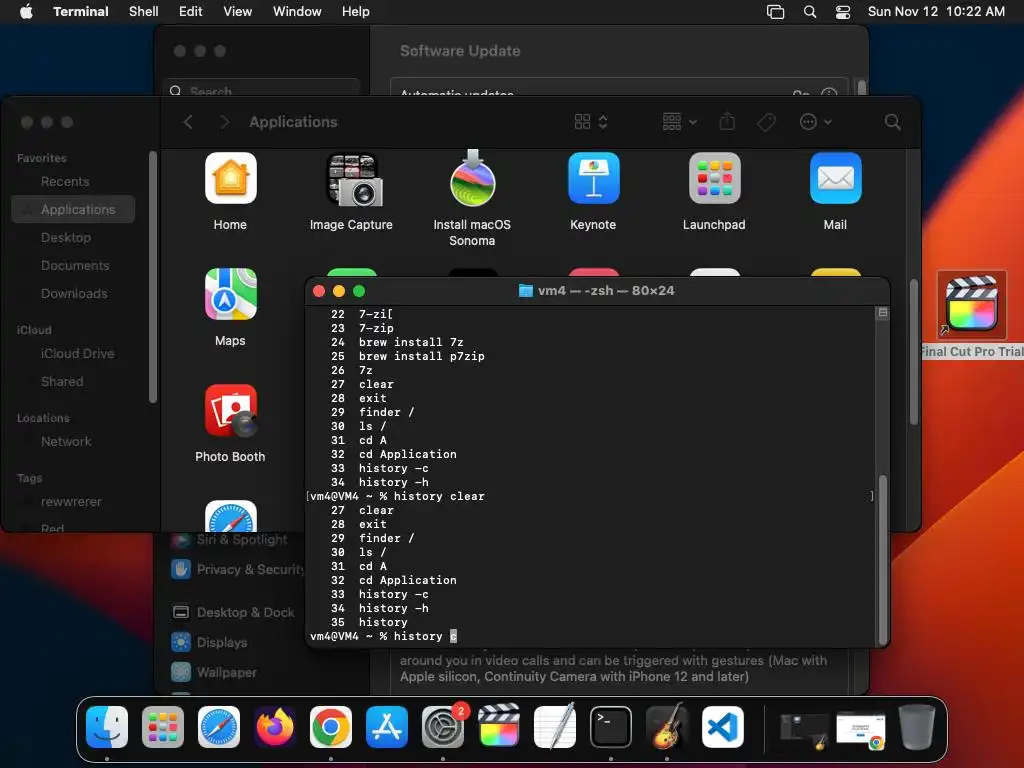Select the Maps application icon
This screenshot has height=768, width=1024.
click(231, 294)
